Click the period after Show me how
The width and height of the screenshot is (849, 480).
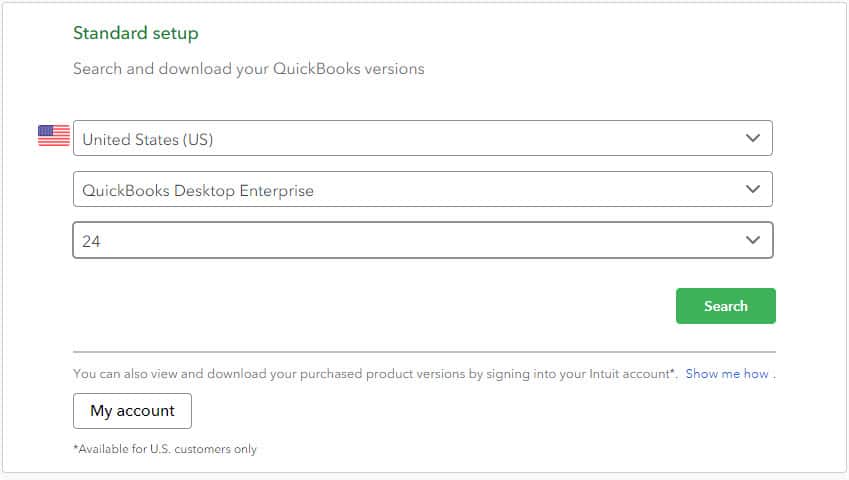(774, 375)
